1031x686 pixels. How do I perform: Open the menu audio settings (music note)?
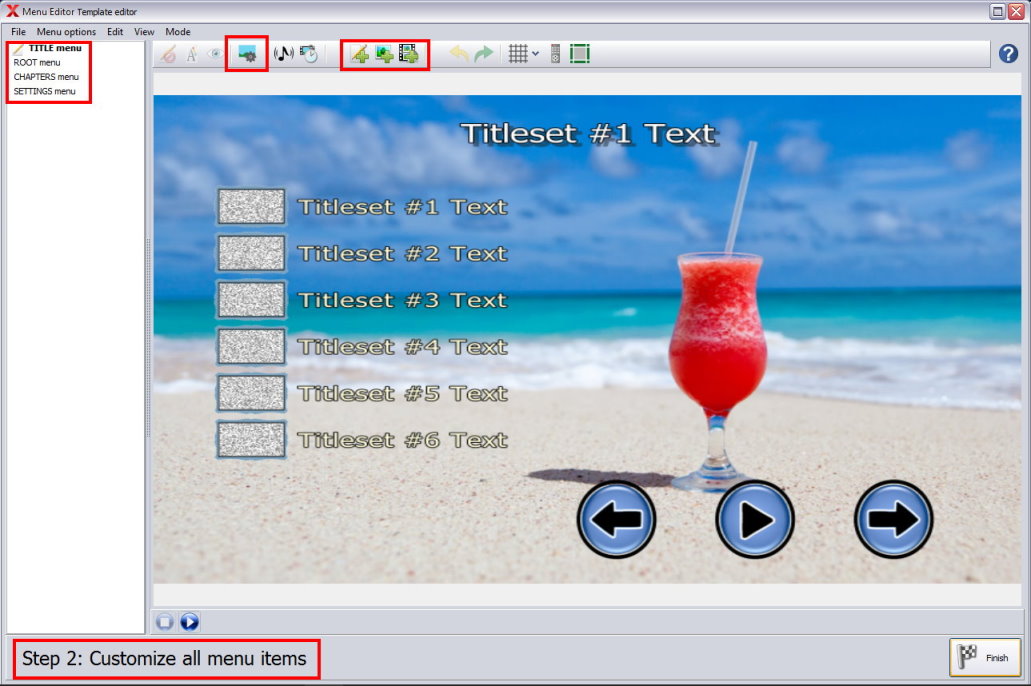tap(283, 54)
